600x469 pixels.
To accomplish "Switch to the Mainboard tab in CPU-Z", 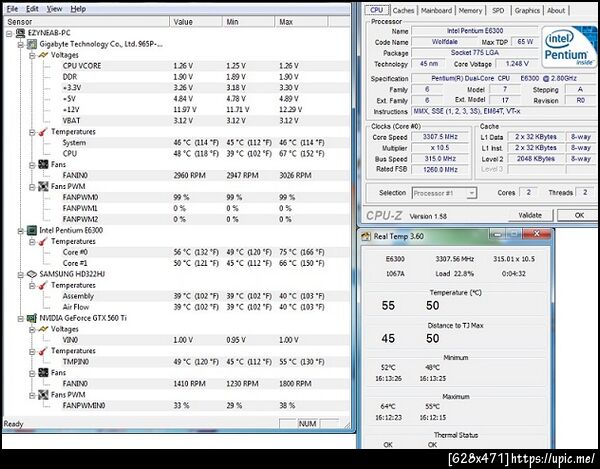I will pyautogui.click(x=436, y=11).
